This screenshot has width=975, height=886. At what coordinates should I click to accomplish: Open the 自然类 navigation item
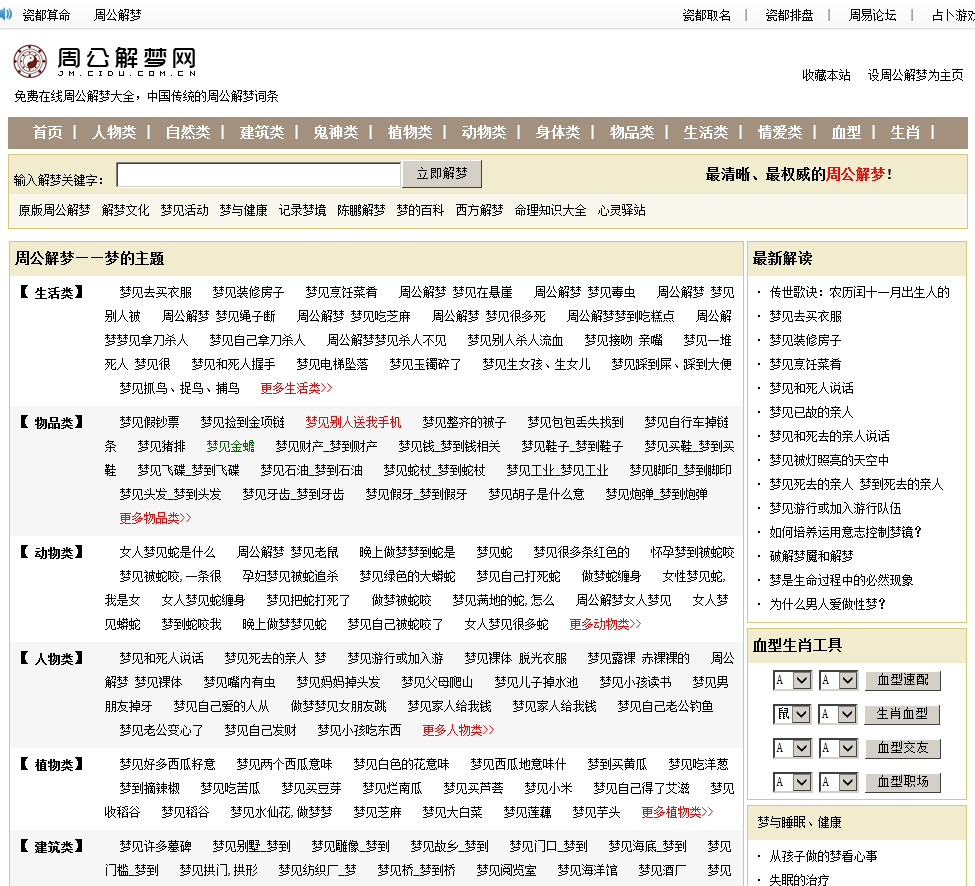(188, 132)
